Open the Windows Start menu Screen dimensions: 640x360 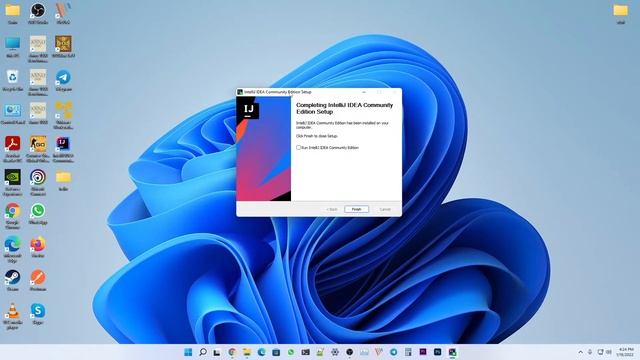(188, 352)
